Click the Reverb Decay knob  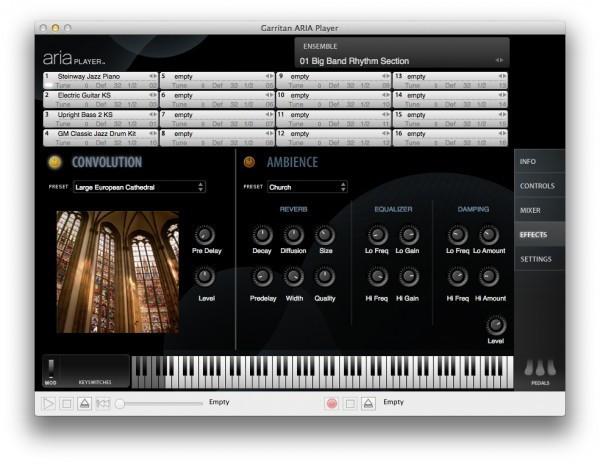[262, 235]
